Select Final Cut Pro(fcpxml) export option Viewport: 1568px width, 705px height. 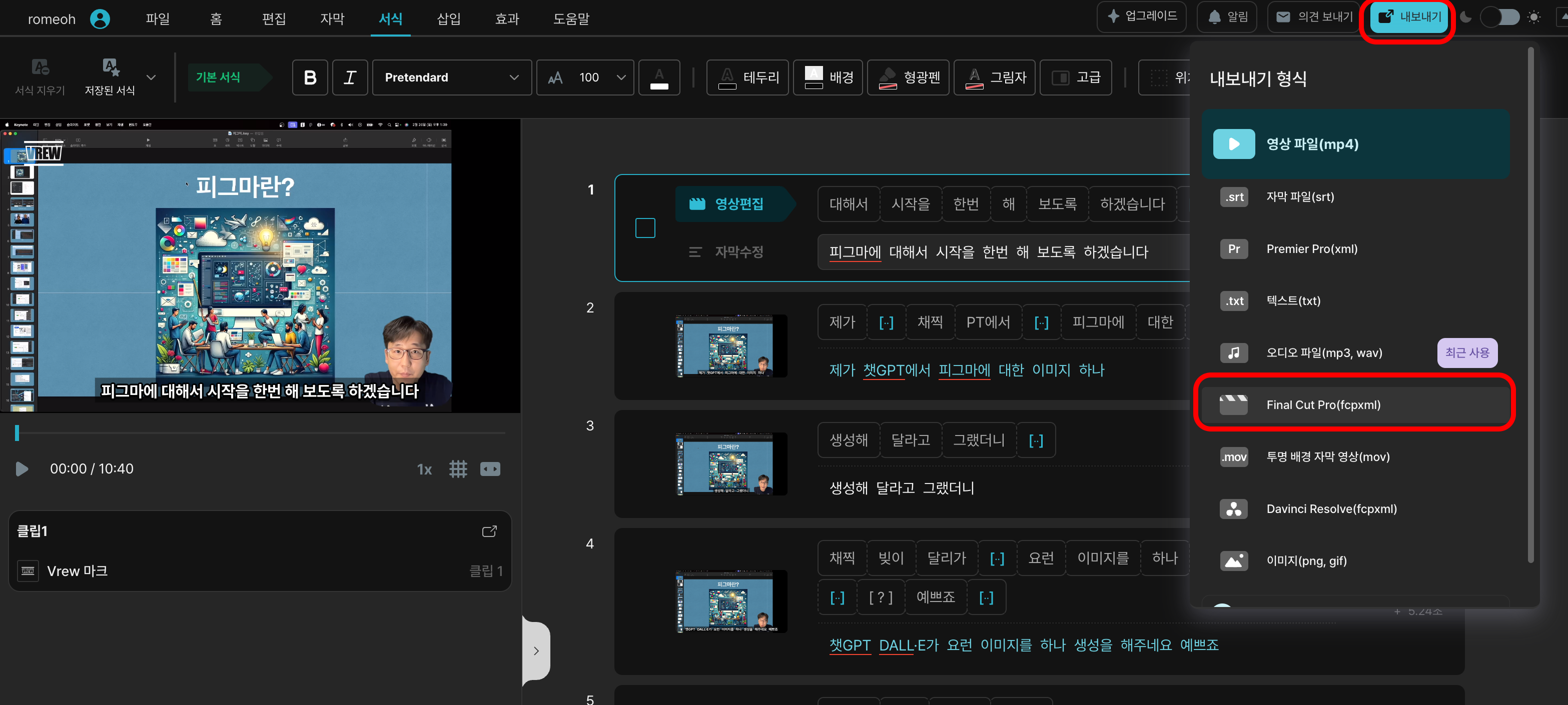point(1323,404)
